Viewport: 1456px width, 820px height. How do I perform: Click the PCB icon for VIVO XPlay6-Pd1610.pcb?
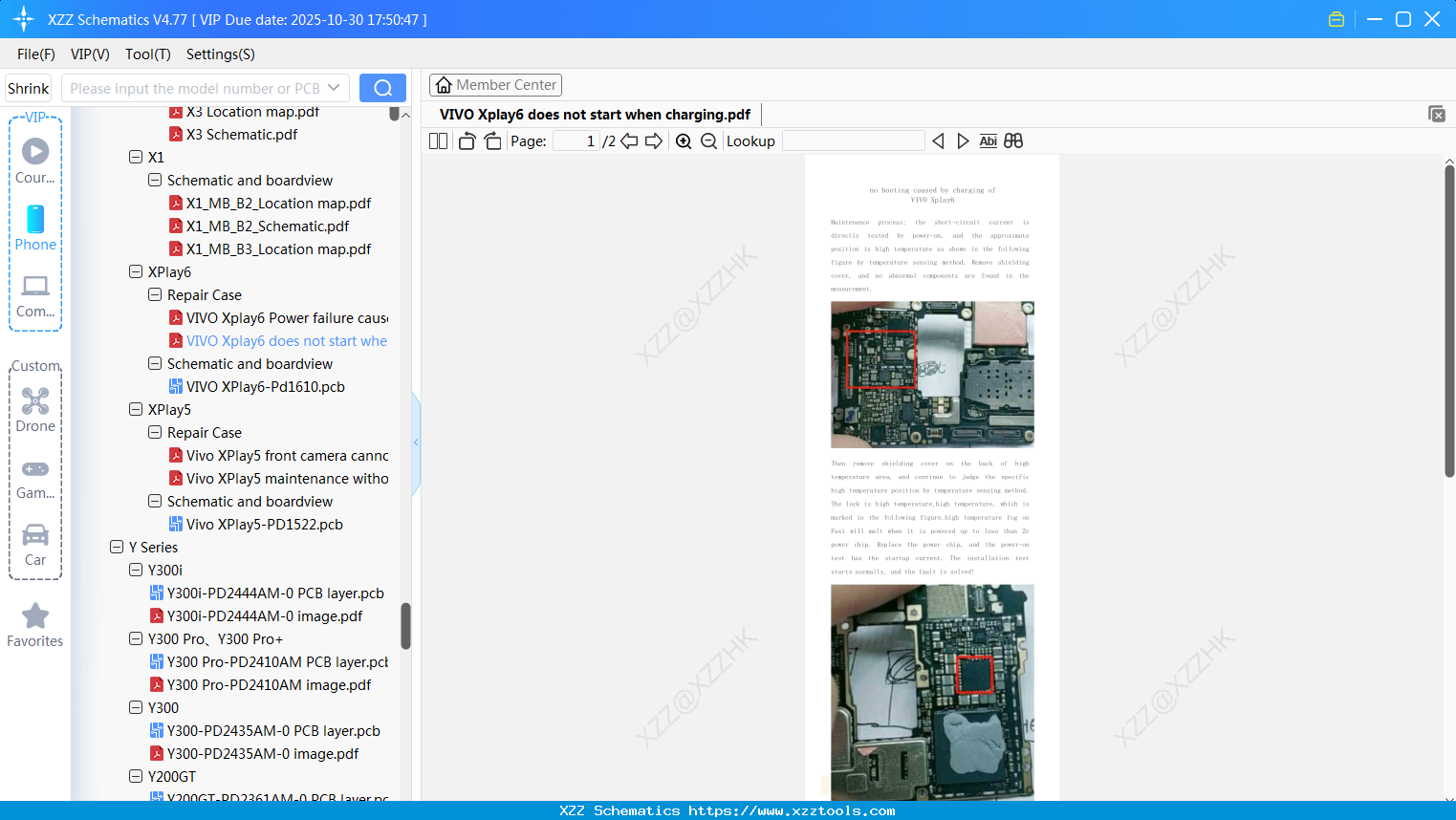[176, 387]
